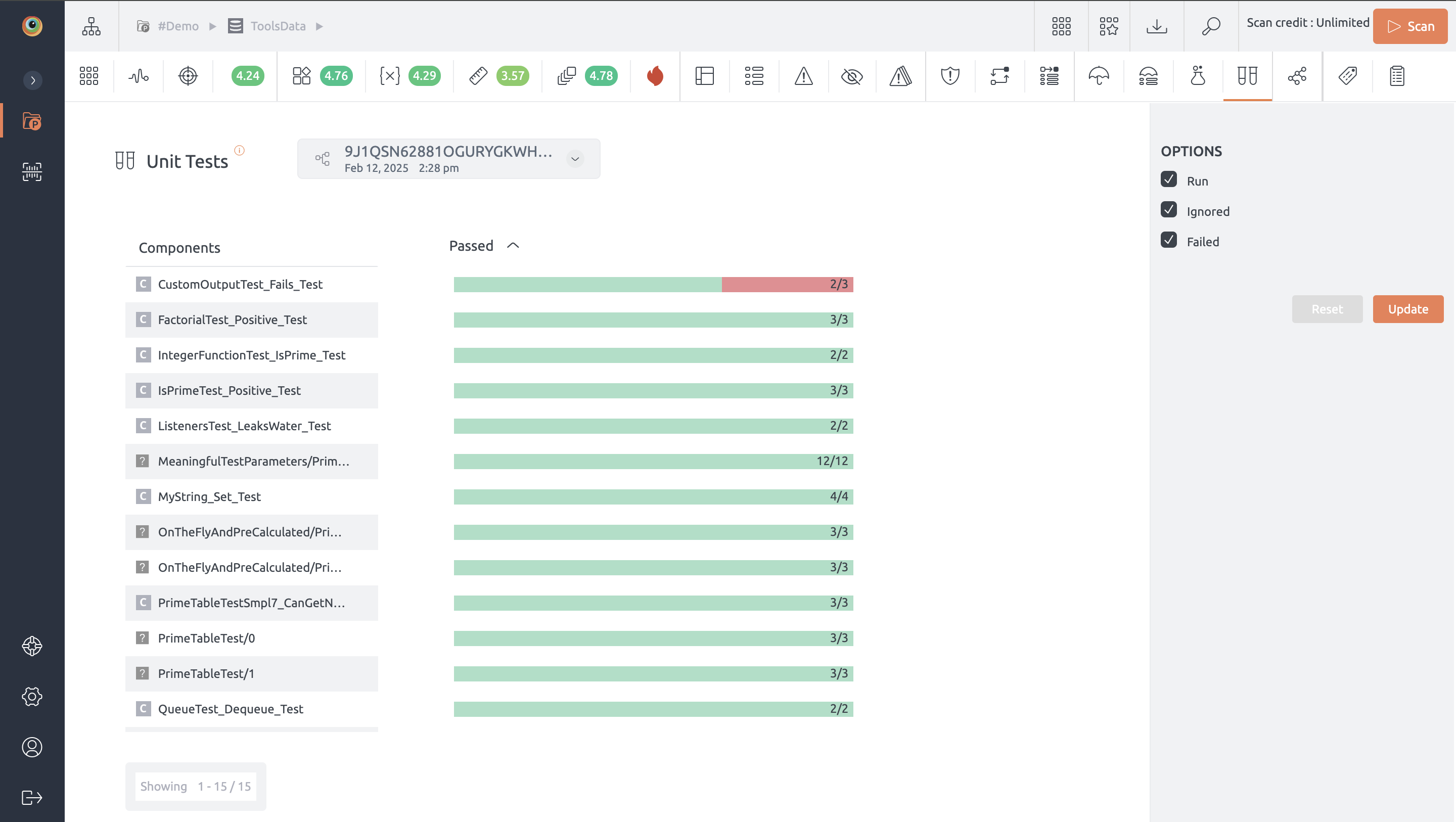Click the warning triangle icon
The width and height of the screenshot is (1456, 822).
[803, 76]
